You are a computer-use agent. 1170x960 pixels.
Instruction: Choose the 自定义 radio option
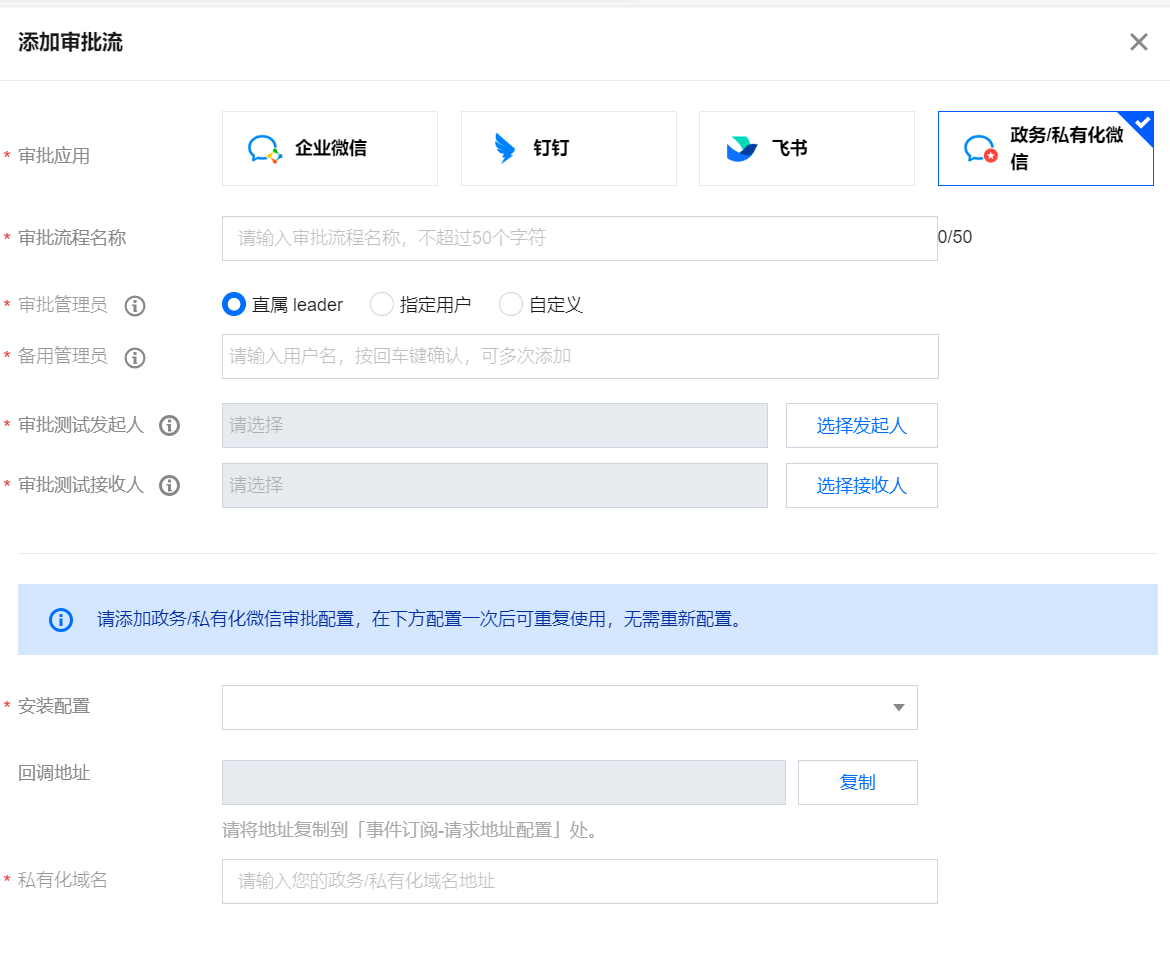click(x=510, y=304)
